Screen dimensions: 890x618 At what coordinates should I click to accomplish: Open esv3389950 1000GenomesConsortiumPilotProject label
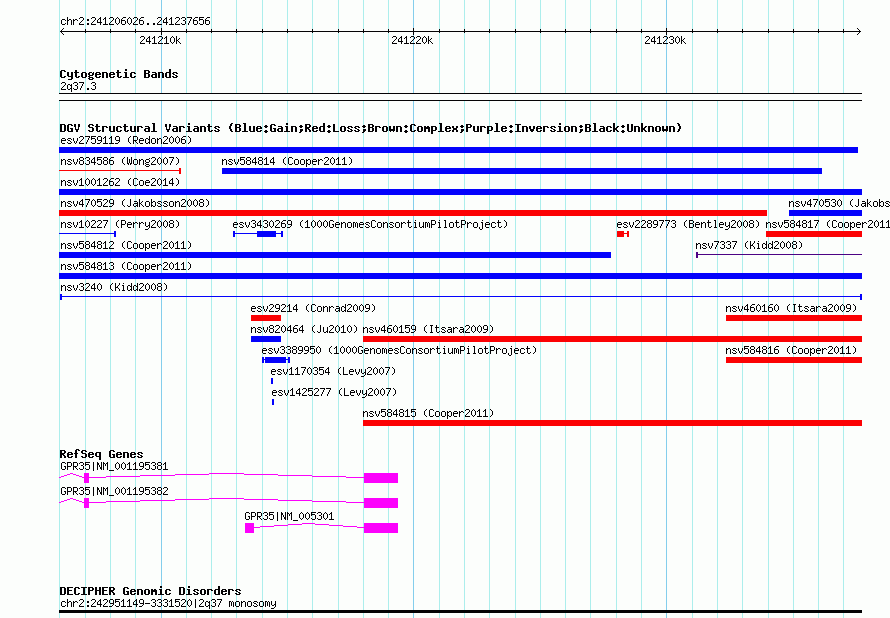click(399, 350)
